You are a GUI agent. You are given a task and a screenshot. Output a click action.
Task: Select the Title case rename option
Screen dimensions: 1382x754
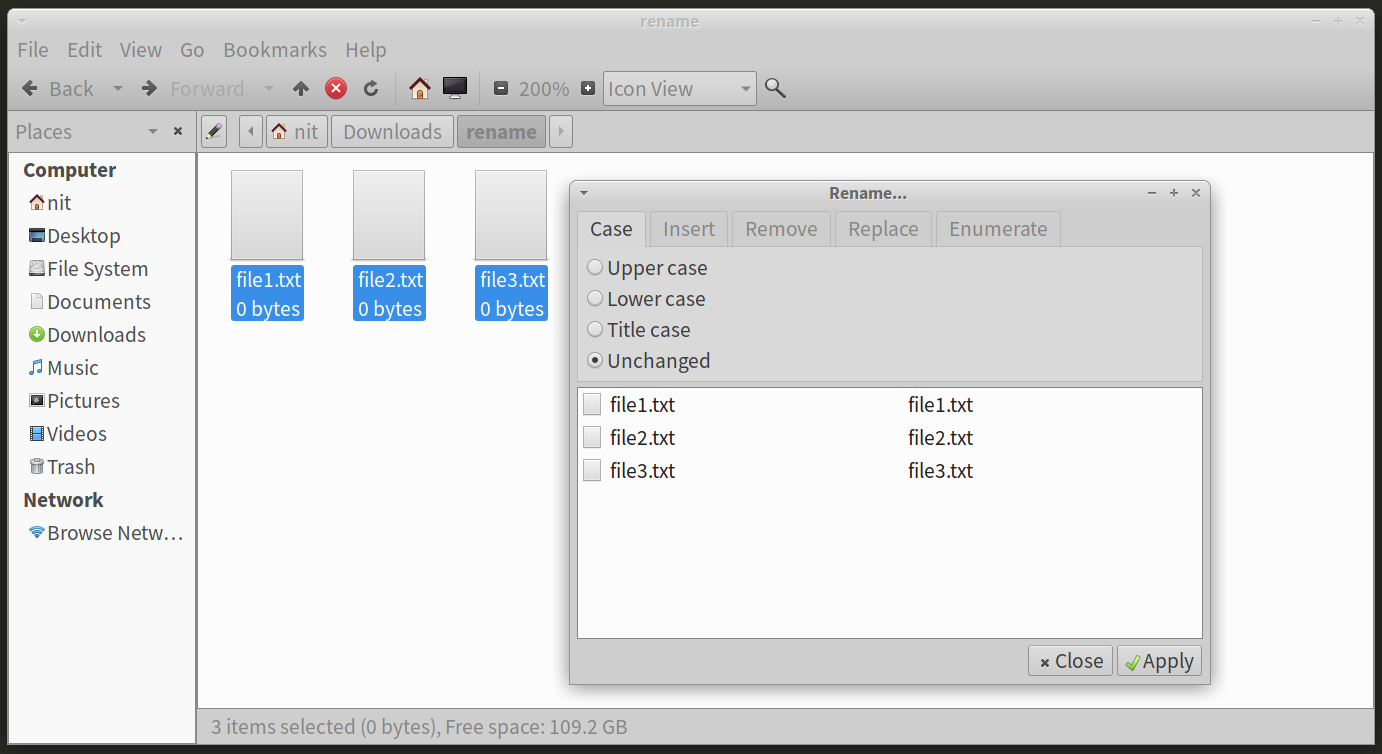[595, 329]
